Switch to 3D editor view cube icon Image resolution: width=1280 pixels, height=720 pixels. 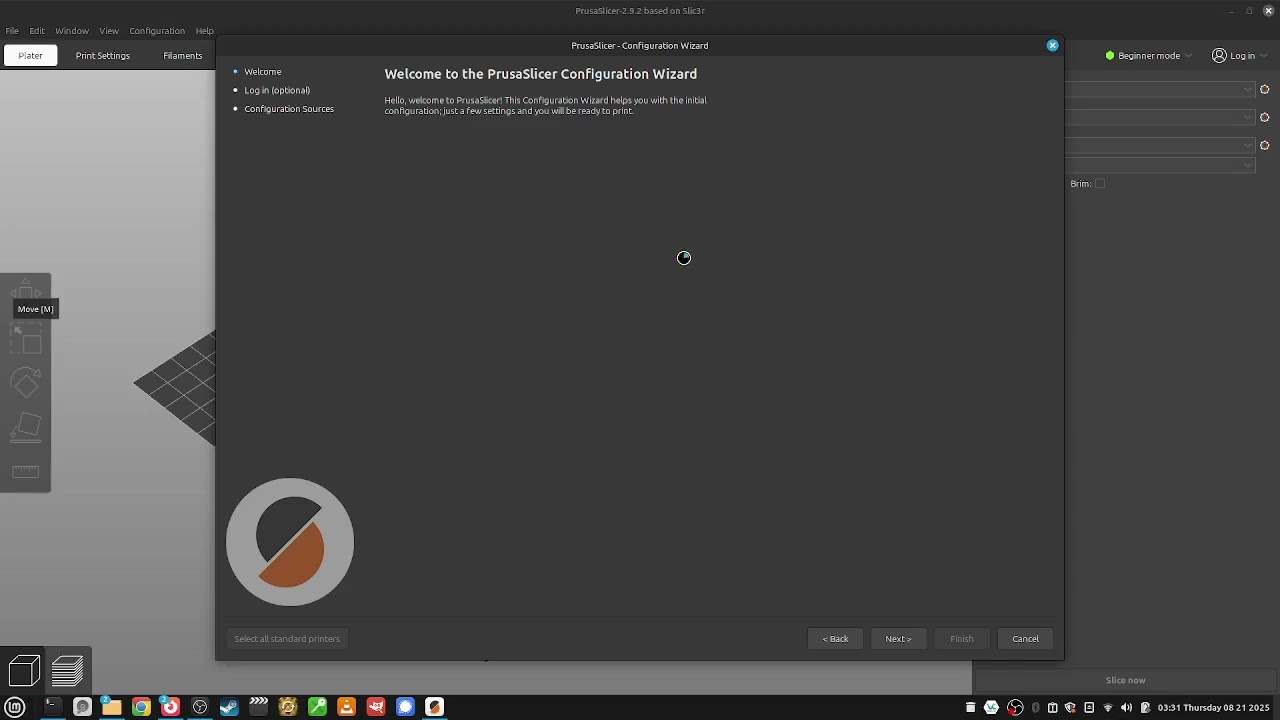pos(24,671)
